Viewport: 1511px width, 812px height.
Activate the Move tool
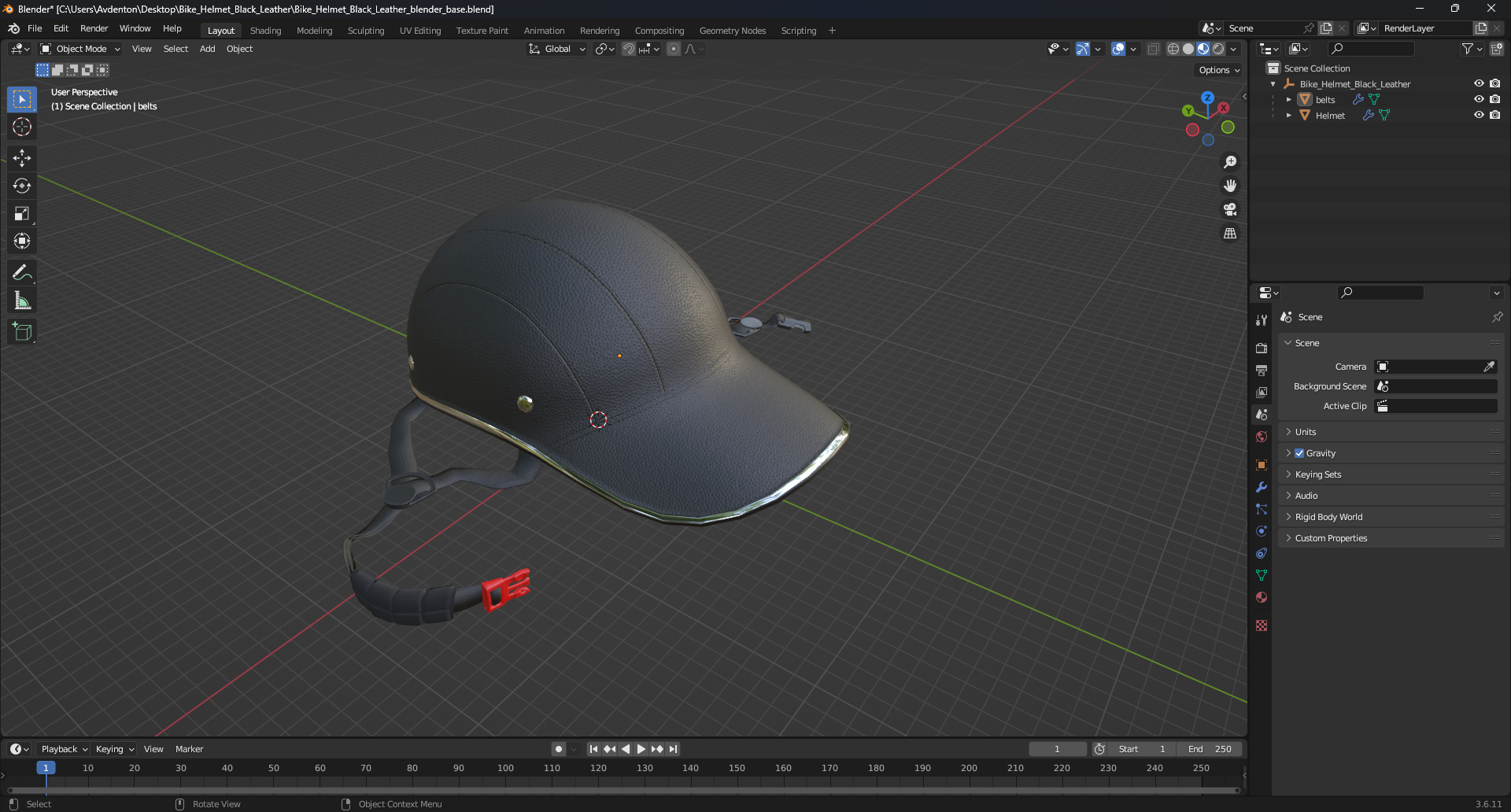22,158
